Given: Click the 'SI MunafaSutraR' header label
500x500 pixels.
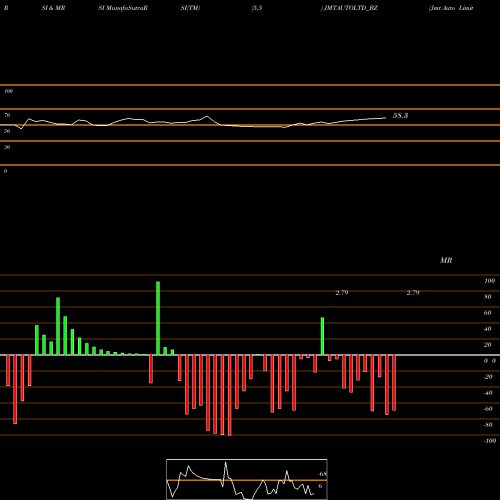Looking at the screenshot, I should (x=123, y=8).
